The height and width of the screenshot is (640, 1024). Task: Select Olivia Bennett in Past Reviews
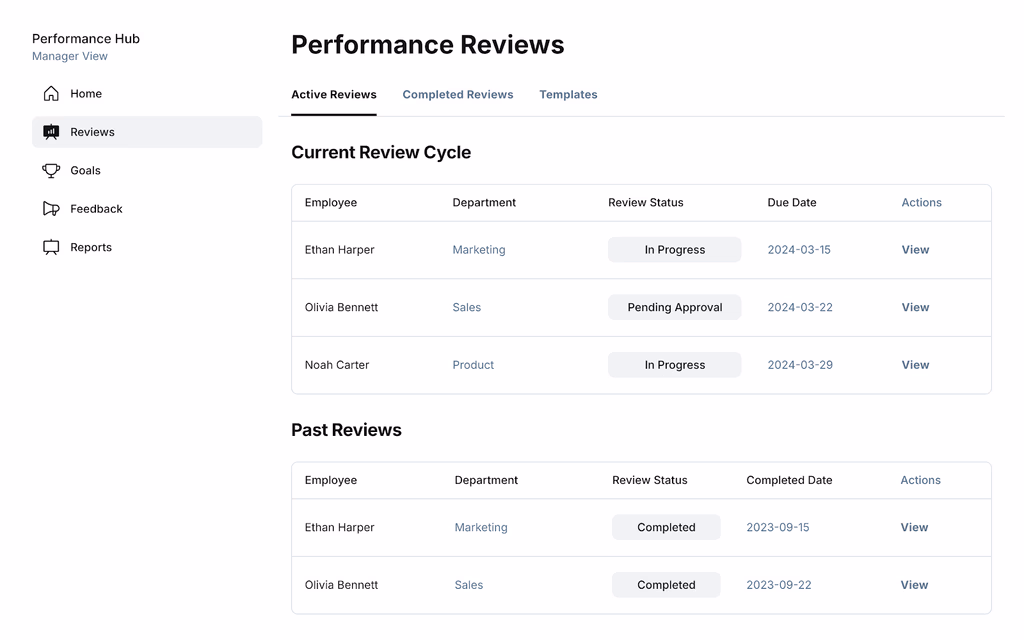click(x=341, y=584)
